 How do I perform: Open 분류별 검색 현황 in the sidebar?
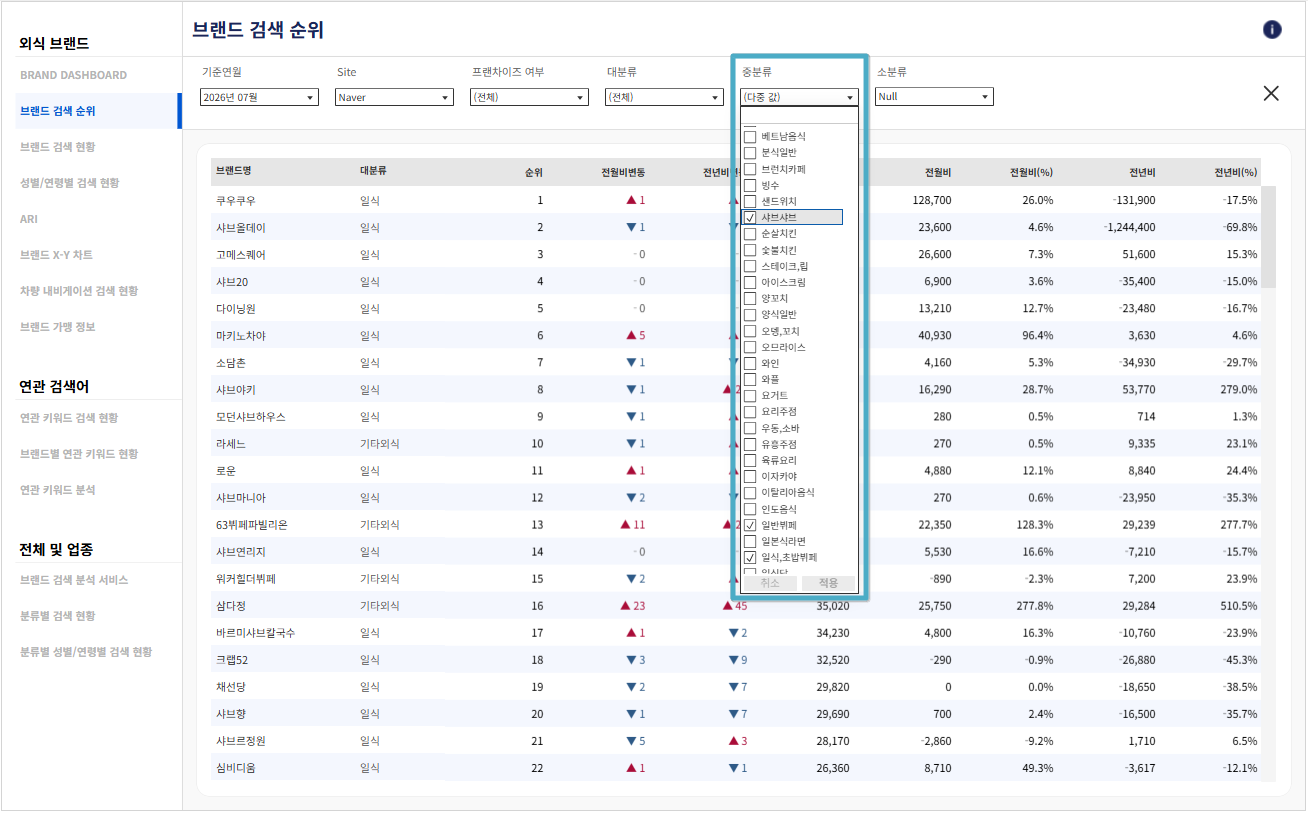click(58, 616)
